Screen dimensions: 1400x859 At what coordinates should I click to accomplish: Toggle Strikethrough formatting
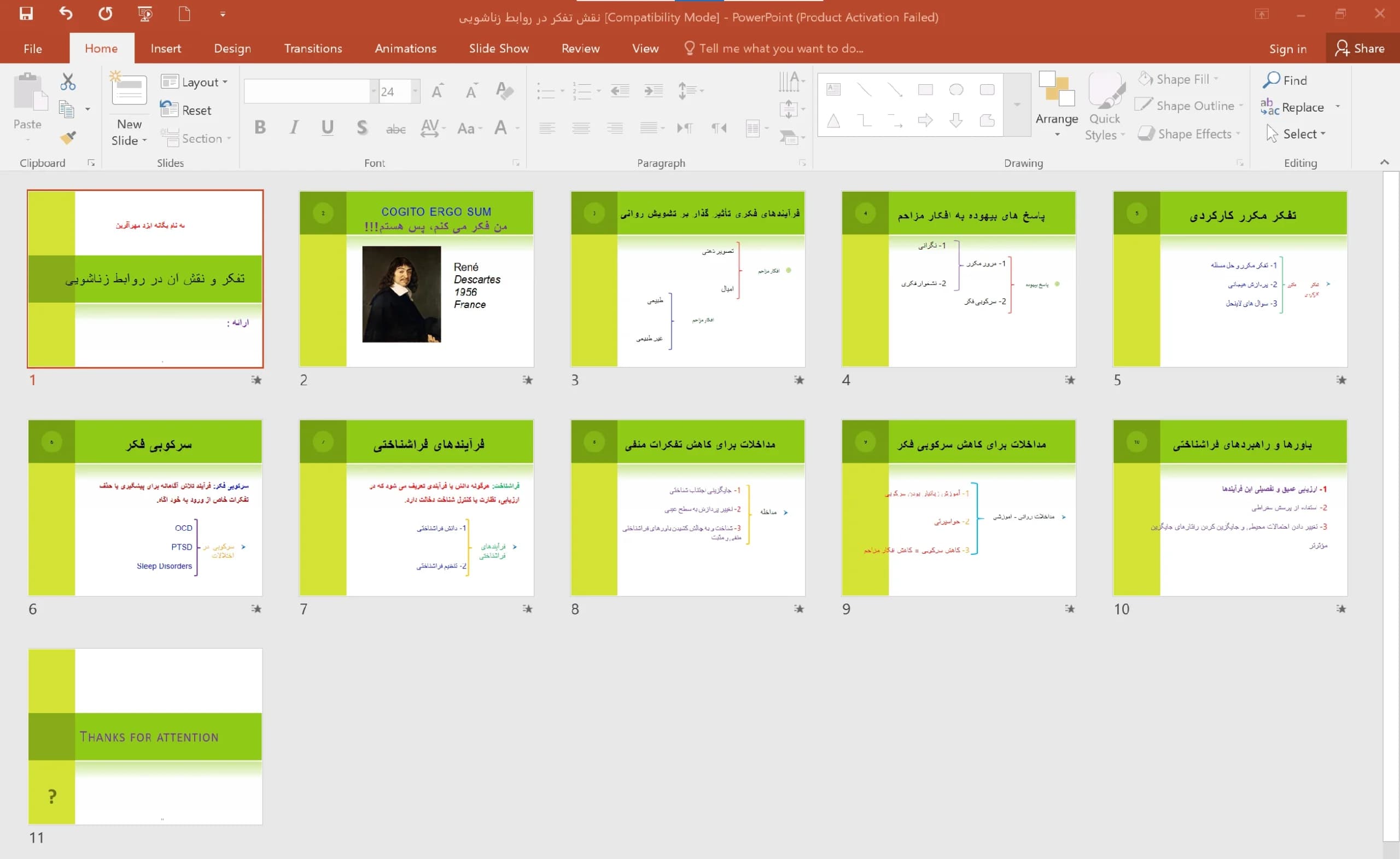pos(395,129)
